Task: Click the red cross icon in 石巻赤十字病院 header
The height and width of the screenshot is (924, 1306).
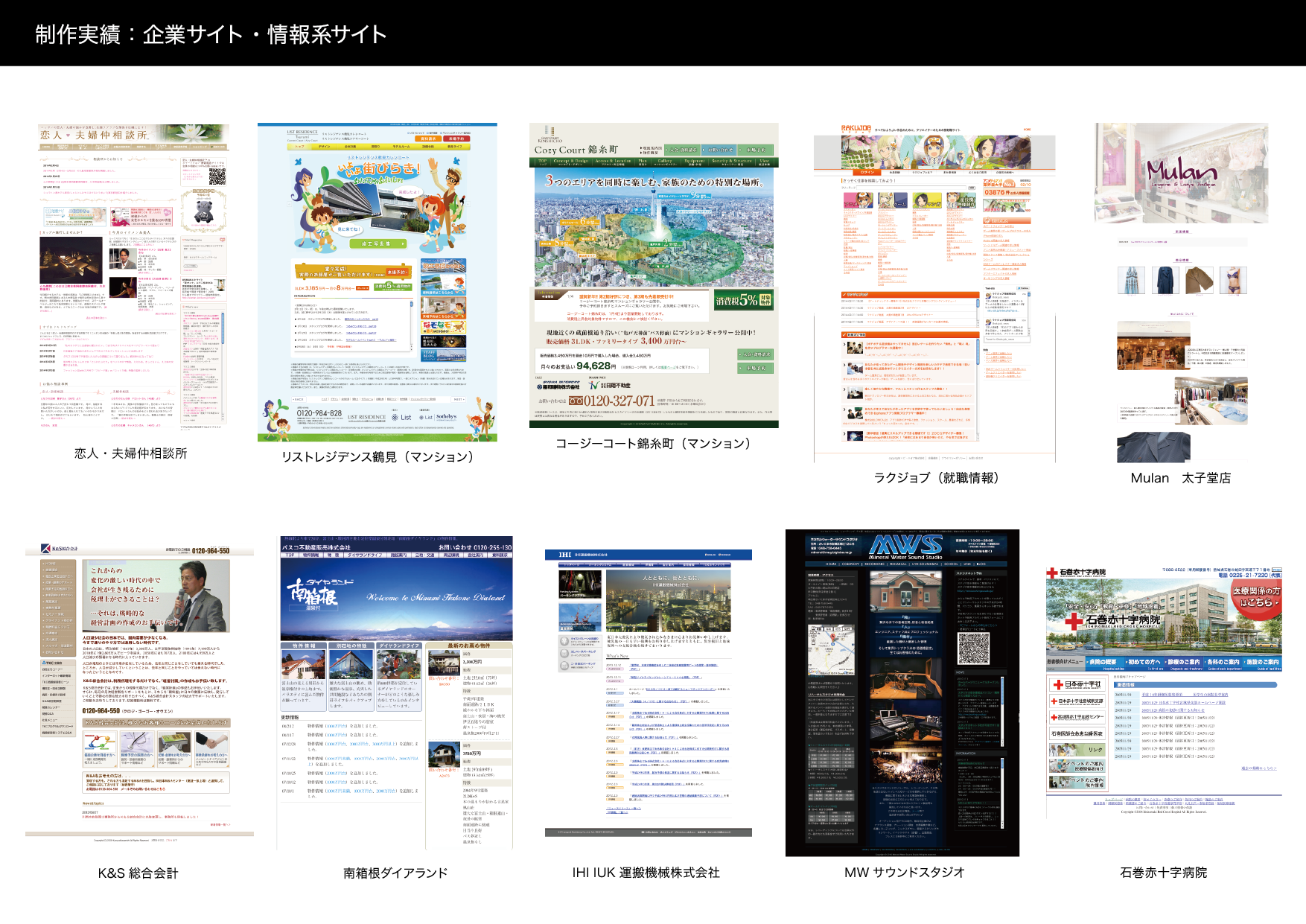Action: point(1051,573)
